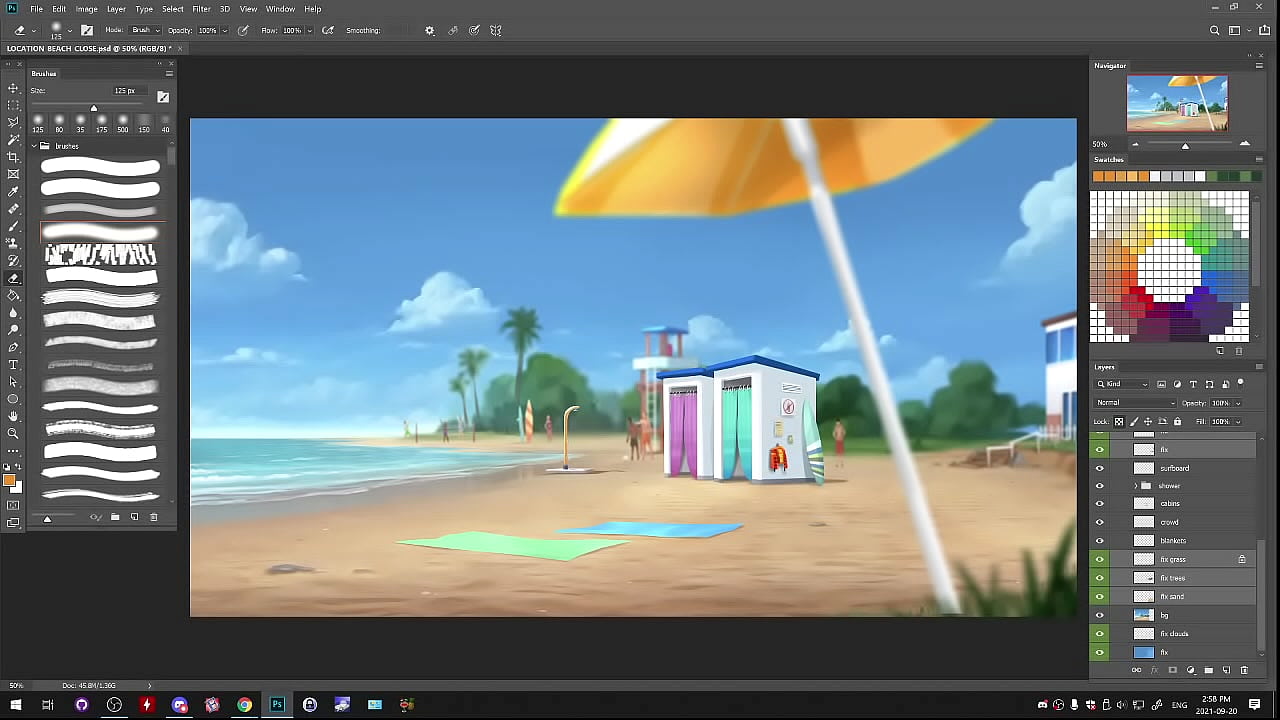Open the Filter menu
The image size is (1280, 720).
point(201,9)
